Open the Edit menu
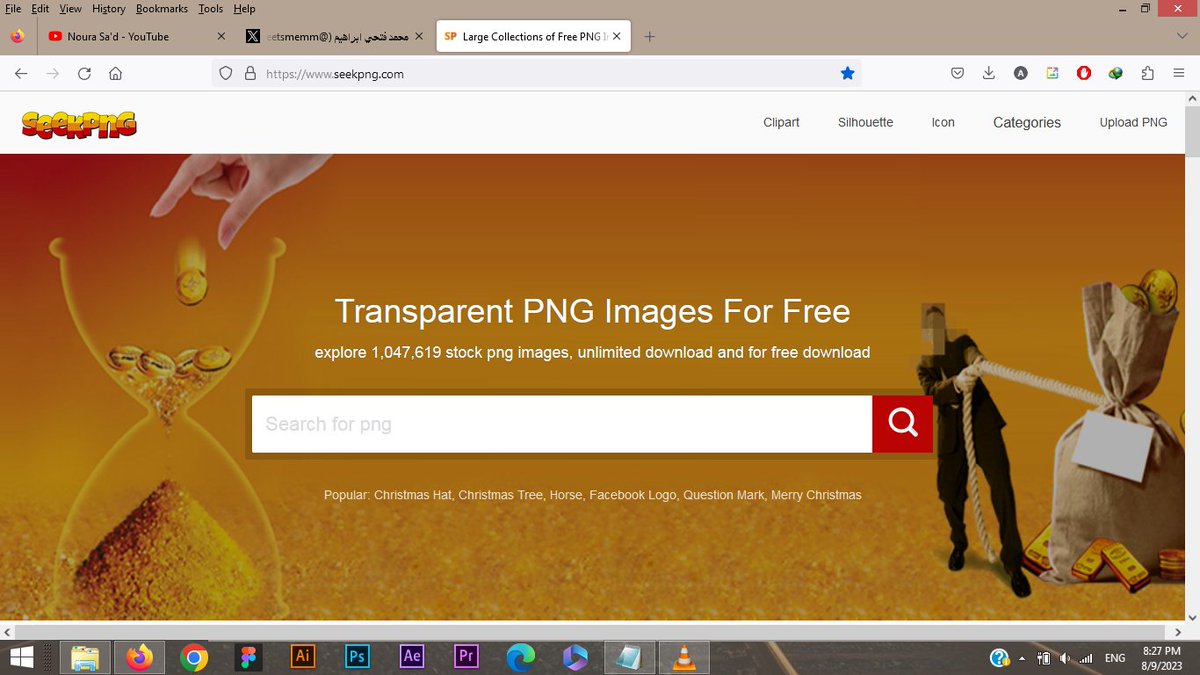Screen dimensions: 1200x675 tap(40, 8)
